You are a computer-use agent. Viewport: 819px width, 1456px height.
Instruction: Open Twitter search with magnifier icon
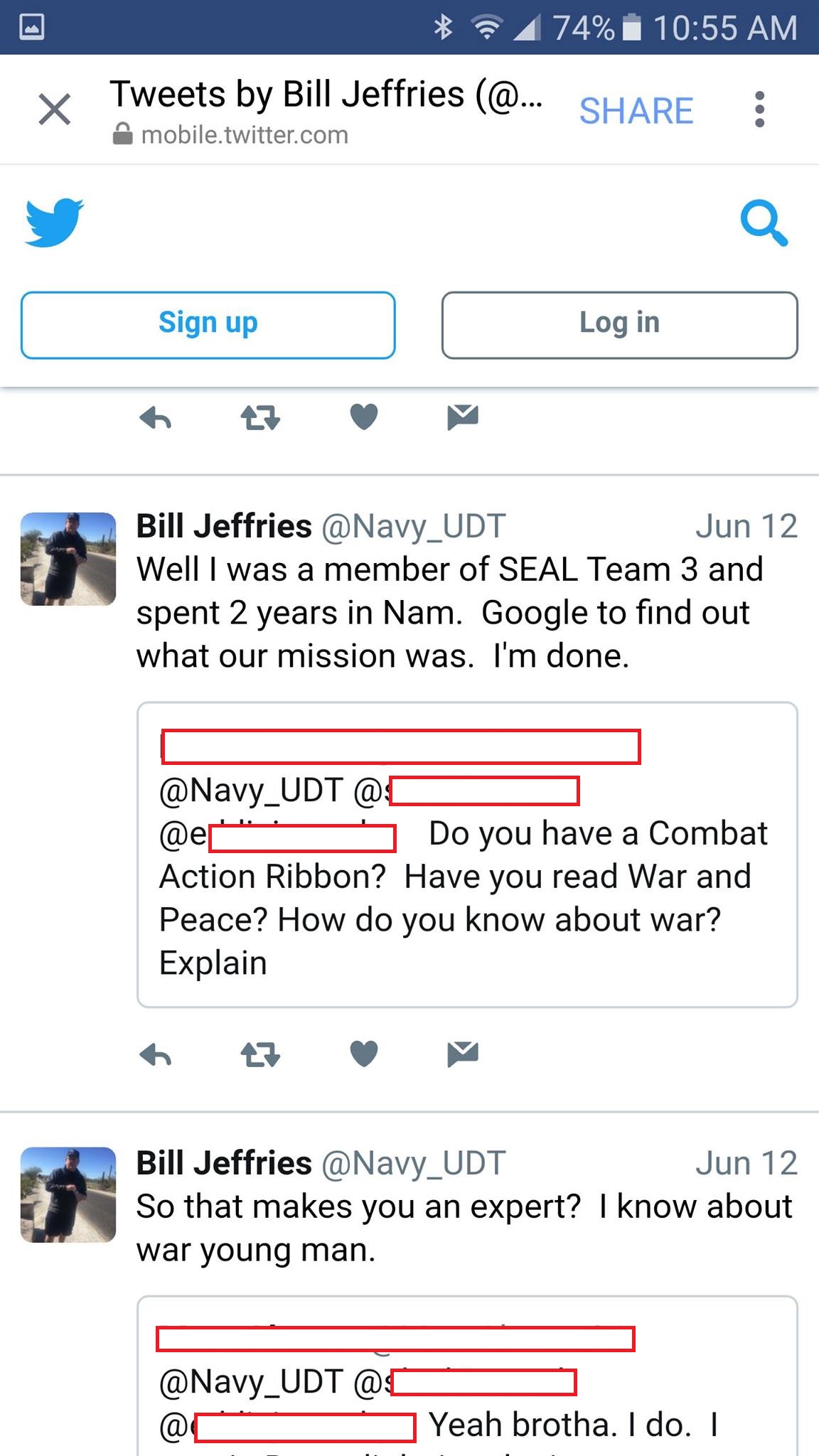(x=764, y=223)
